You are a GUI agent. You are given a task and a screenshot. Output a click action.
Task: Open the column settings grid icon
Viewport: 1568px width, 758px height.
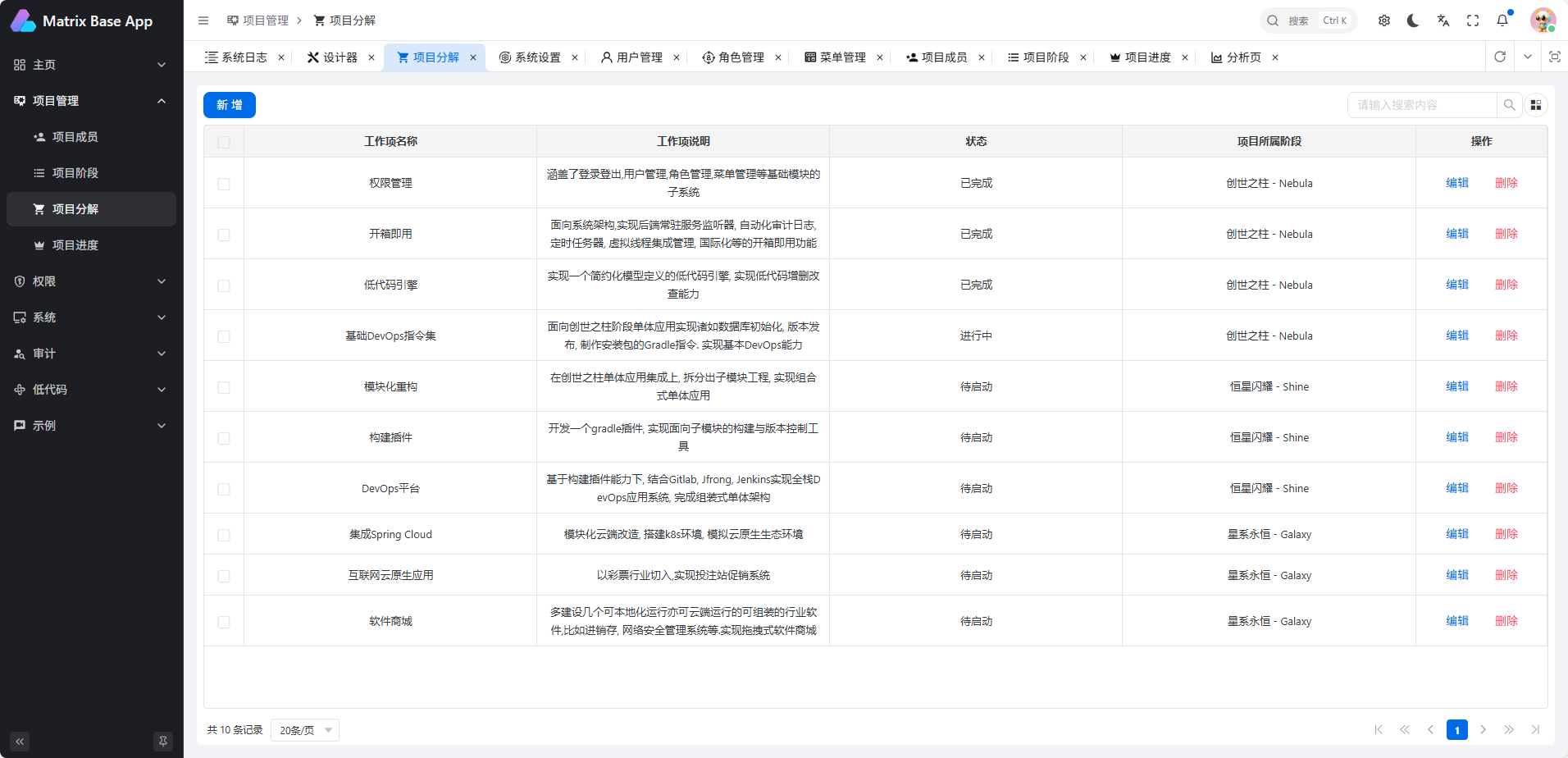[1536, 105]
